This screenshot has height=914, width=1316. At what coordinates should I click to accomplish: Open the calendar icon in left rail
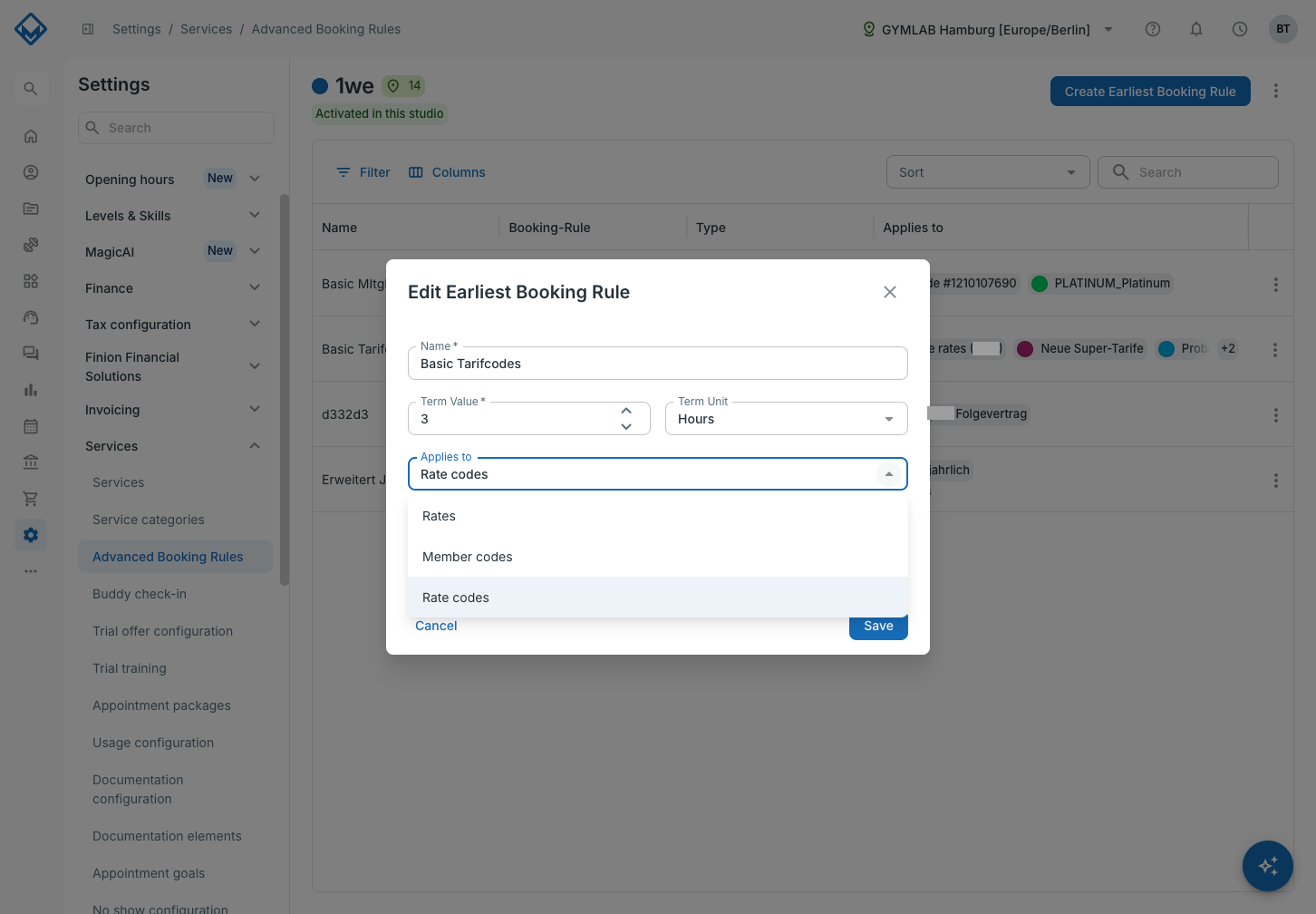31,426
